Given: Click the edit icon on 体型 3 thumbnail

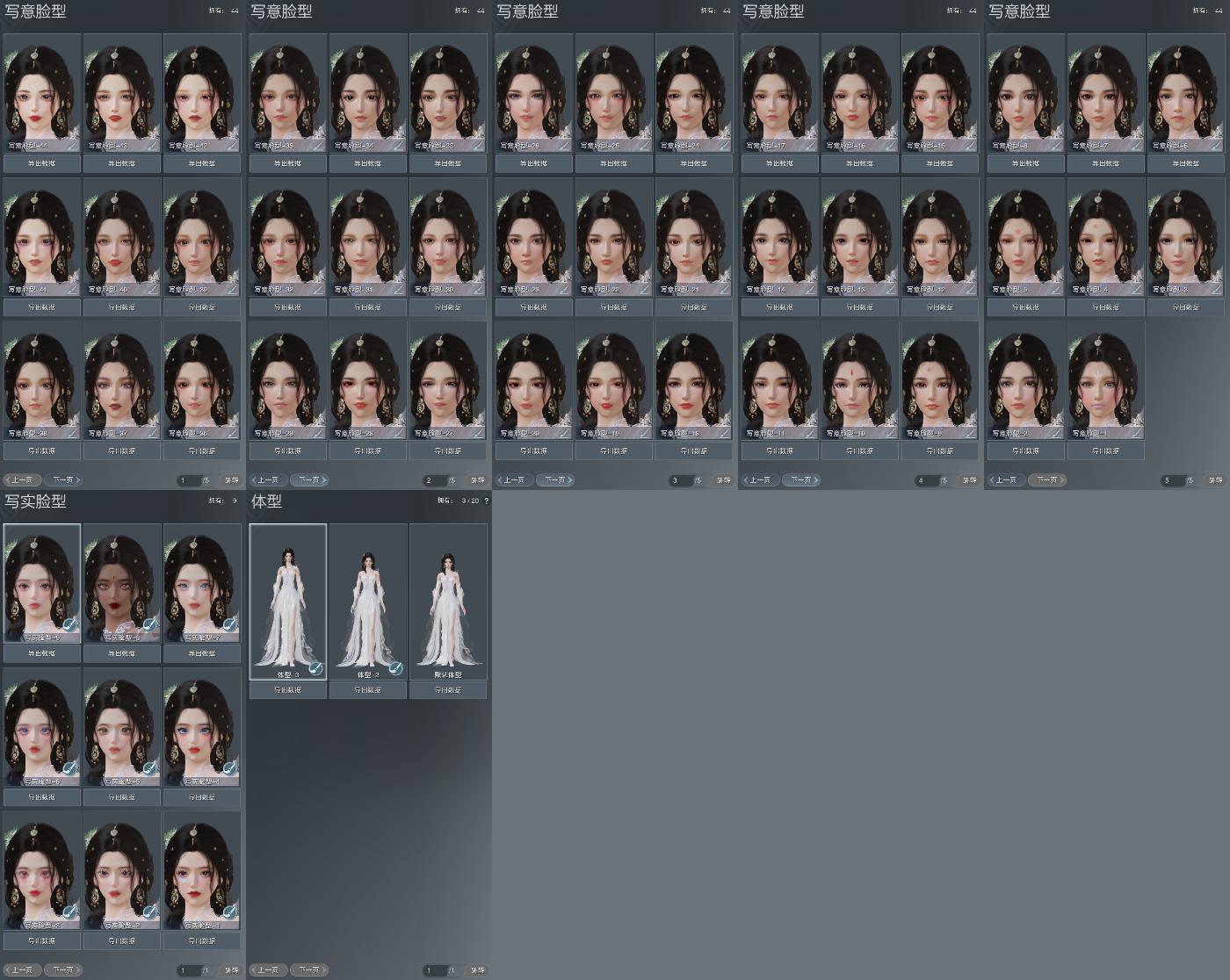Looking at the screenshot, I should tap(315, 668).
